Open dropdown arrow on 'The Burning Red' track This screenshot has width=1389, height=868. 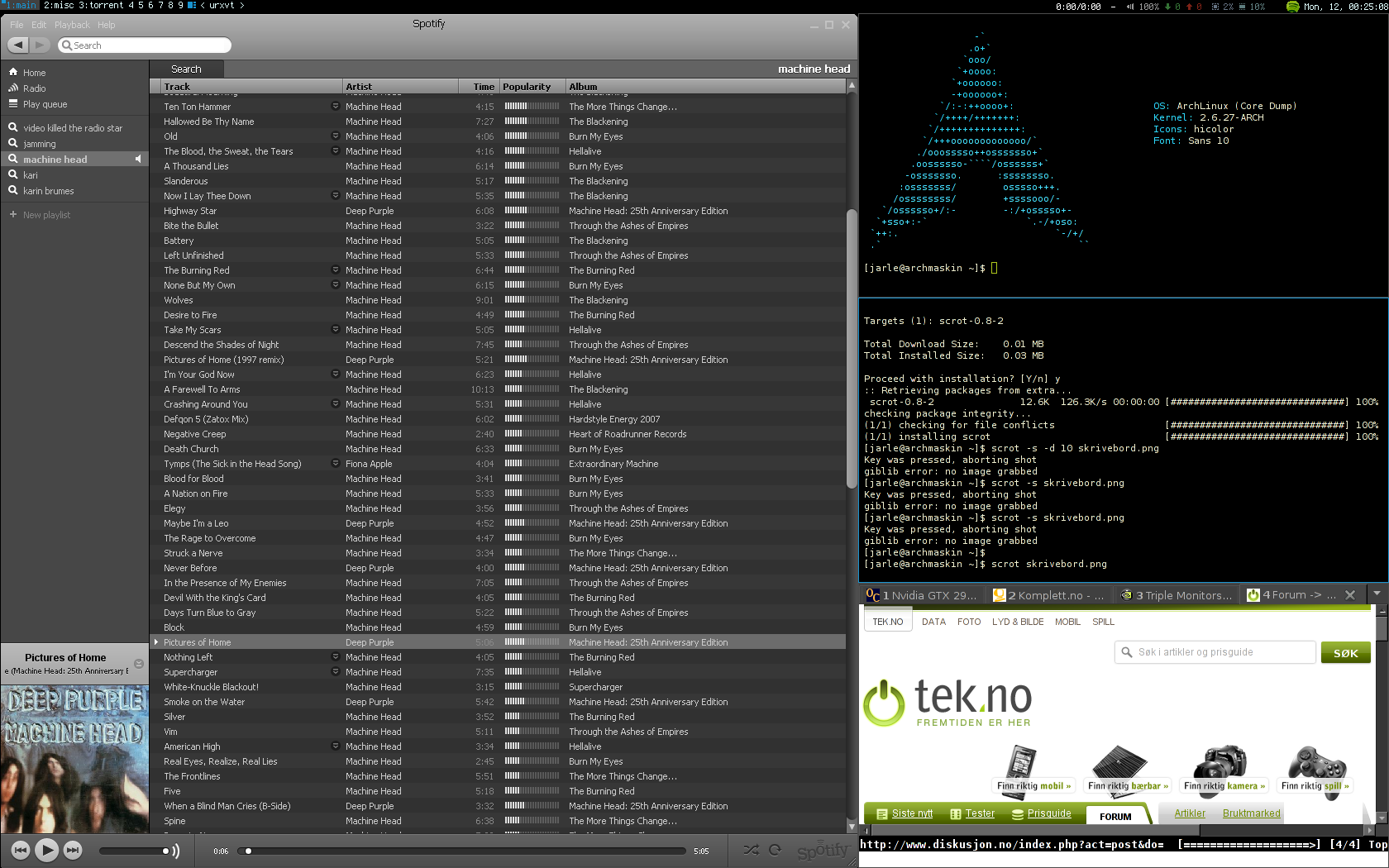[x=335, y=269]
